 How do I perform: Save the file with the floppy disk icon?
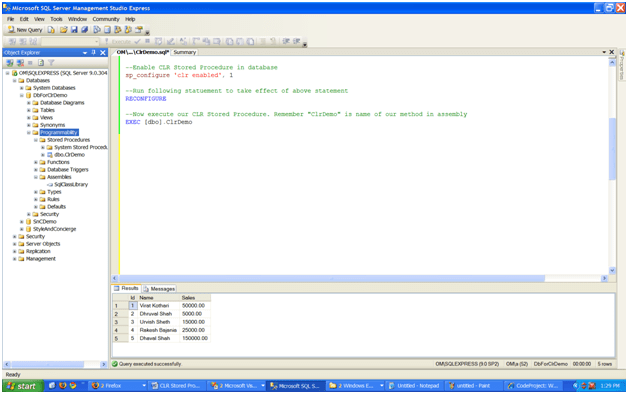point(74,30)
